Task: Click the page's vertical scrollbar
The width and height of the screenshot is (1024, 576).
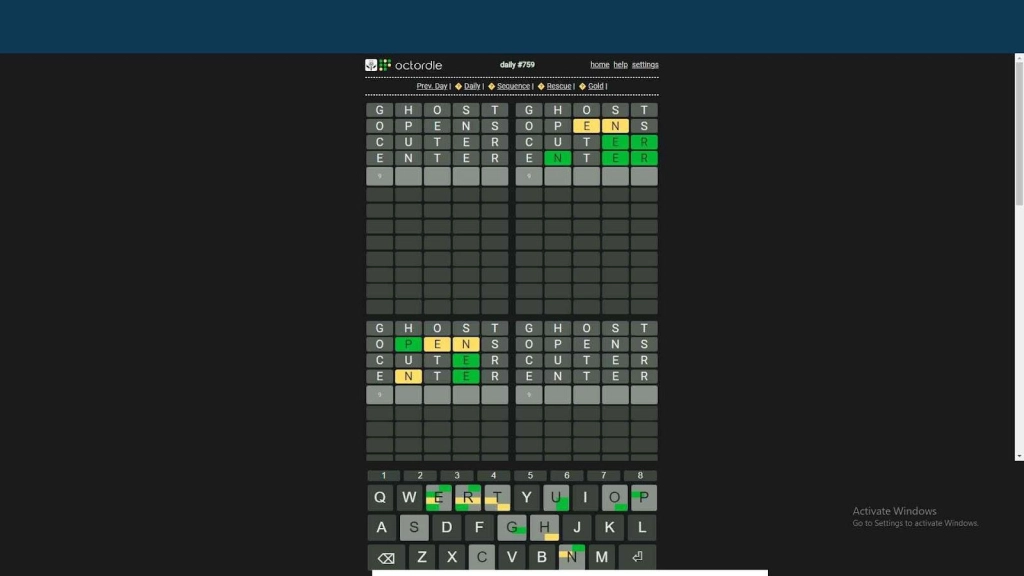Action: tap(1018, 250)
